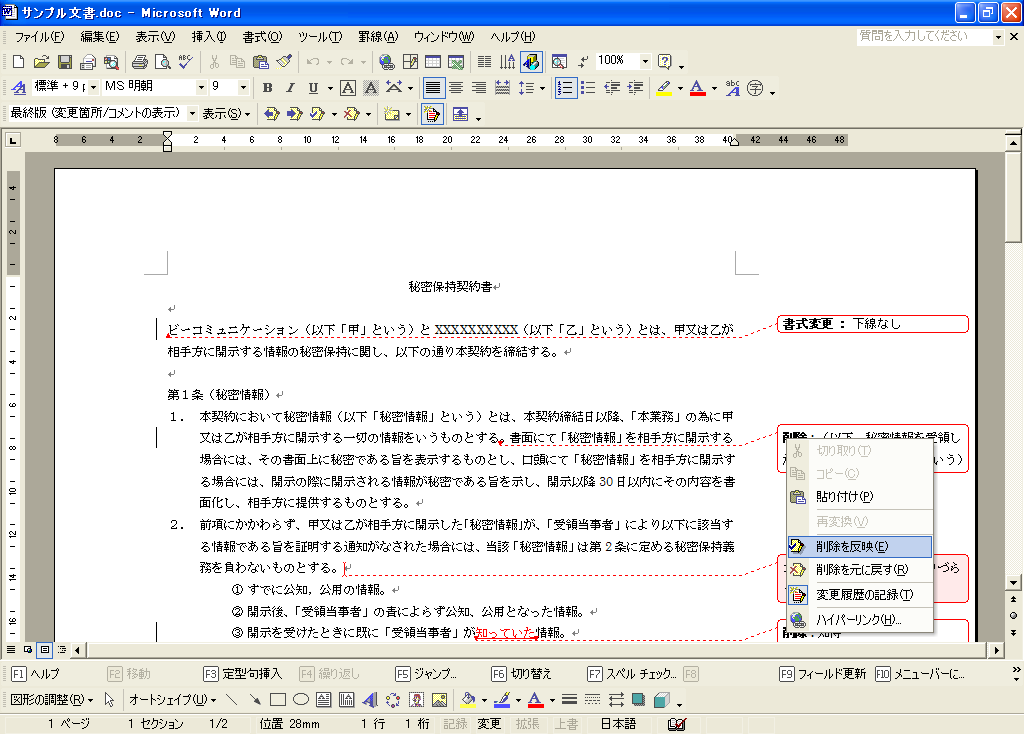This screenshot has height=734, width=1024.
Task: Toggle Bold formatting
Action: (267, 88)
